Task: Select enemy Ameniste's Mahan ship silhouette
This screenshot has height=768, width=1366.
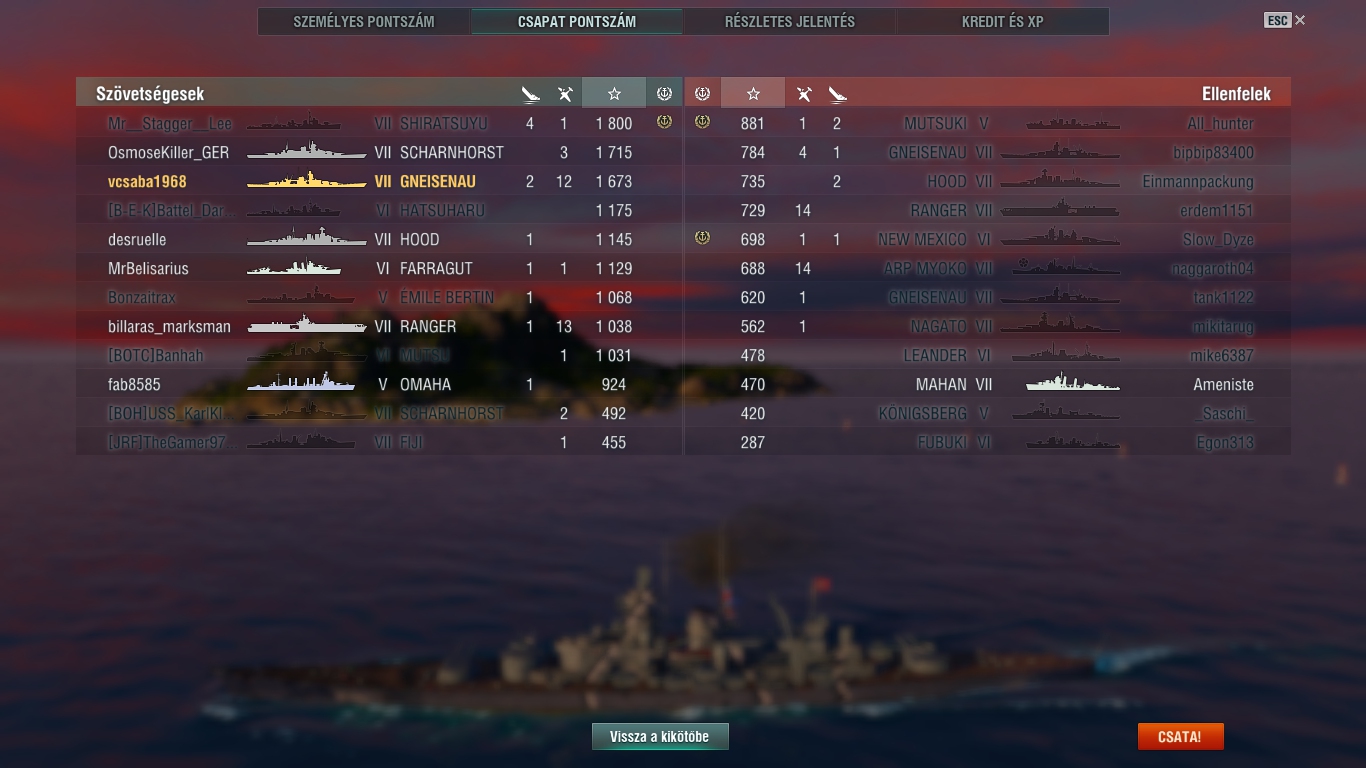Action: coord(1073,383)
